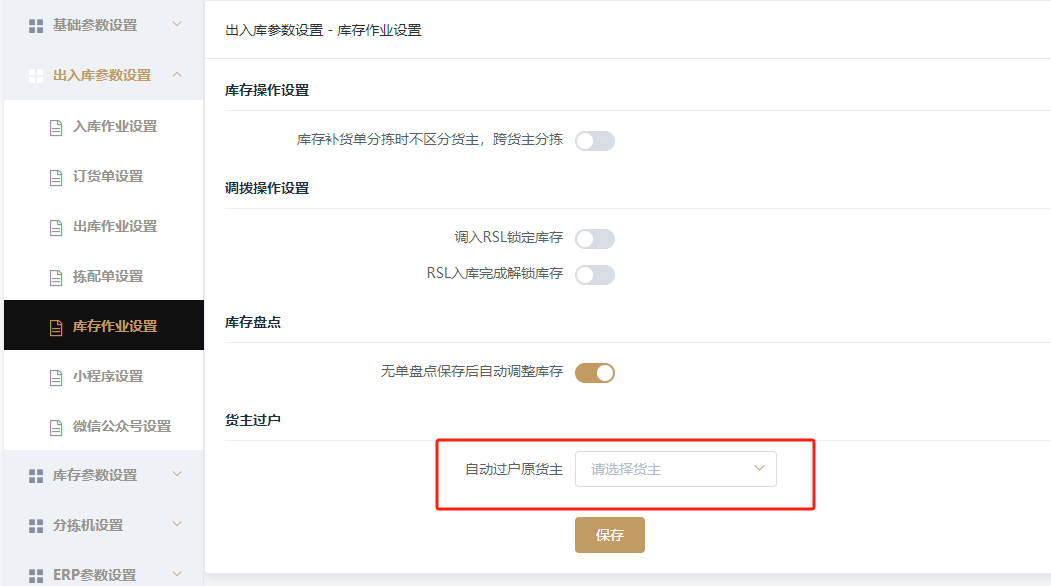1051x586 pixels.
Task: Open the 请选择货主 dropdown
Action: coord(676,469)
